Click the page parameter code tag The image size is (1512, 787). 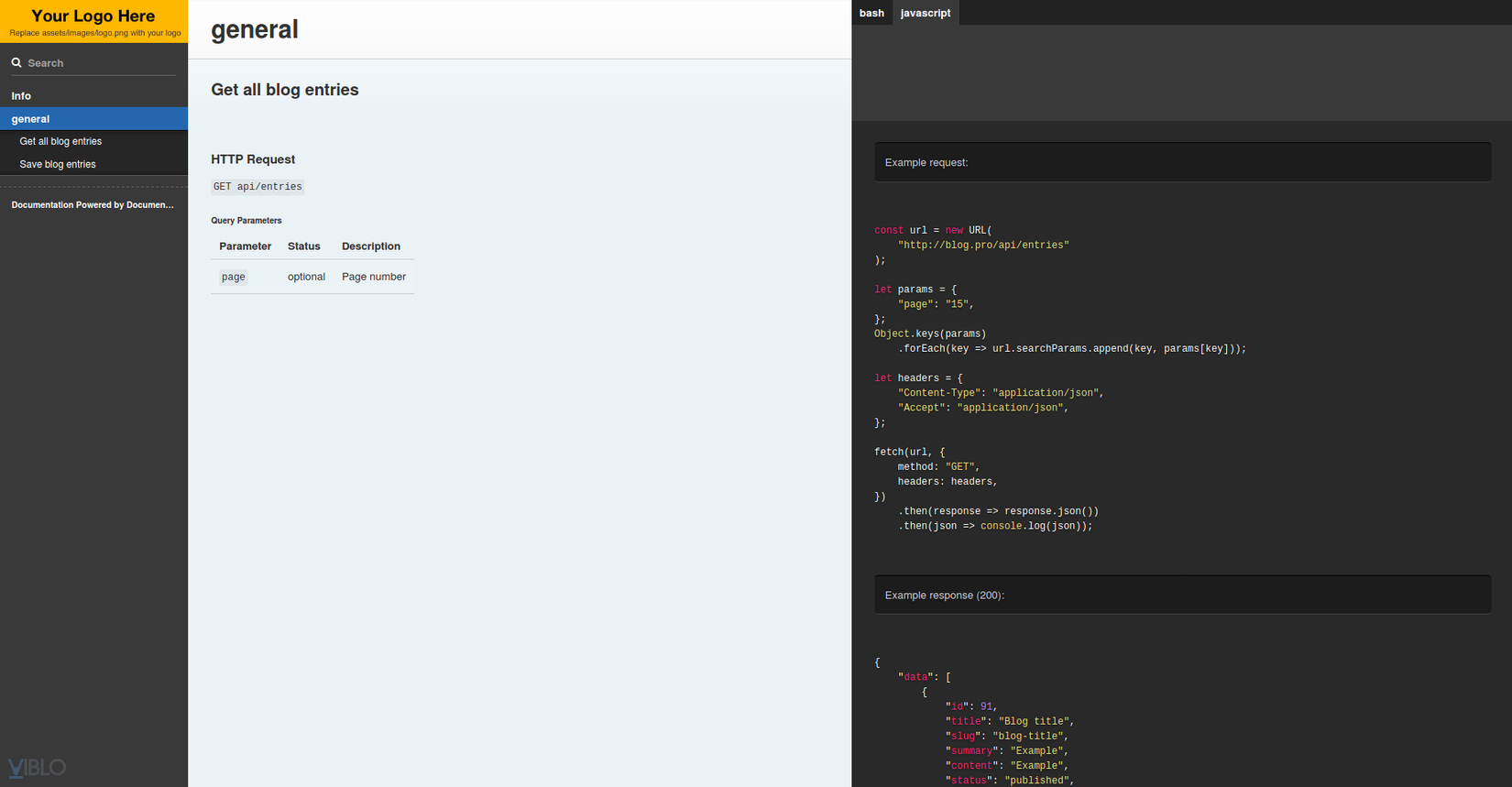click(x=234, y=277)
